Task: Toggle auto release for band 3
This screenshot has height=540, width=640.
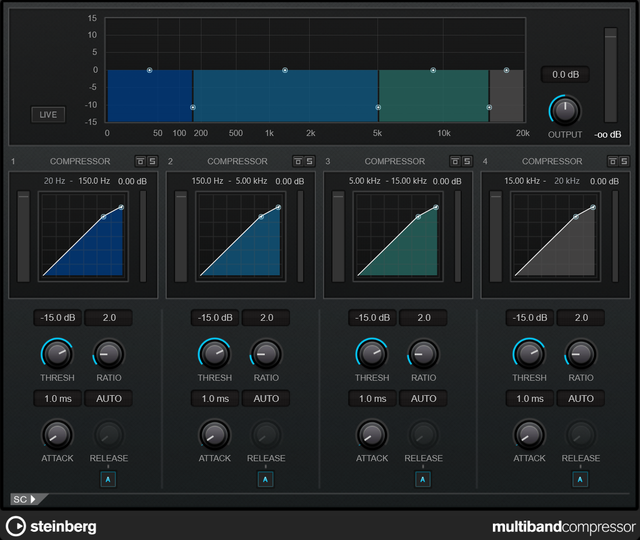Action: click(423, 479)
